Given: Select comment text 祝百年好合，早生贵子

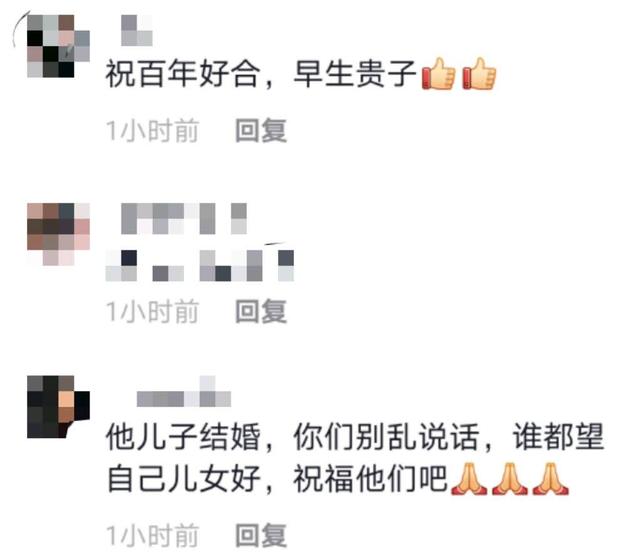Looking at the screenshot, I should tap(261, 74).
